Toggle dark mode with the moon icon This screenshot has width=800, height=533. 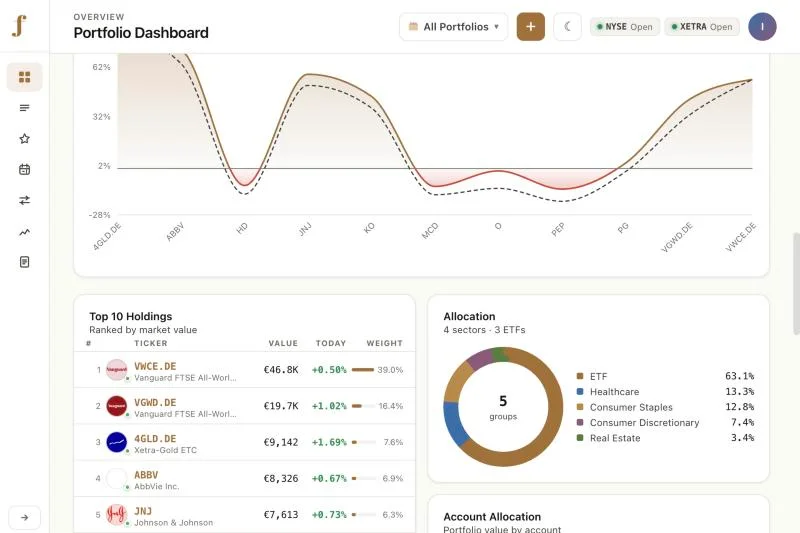click(567, 27)
